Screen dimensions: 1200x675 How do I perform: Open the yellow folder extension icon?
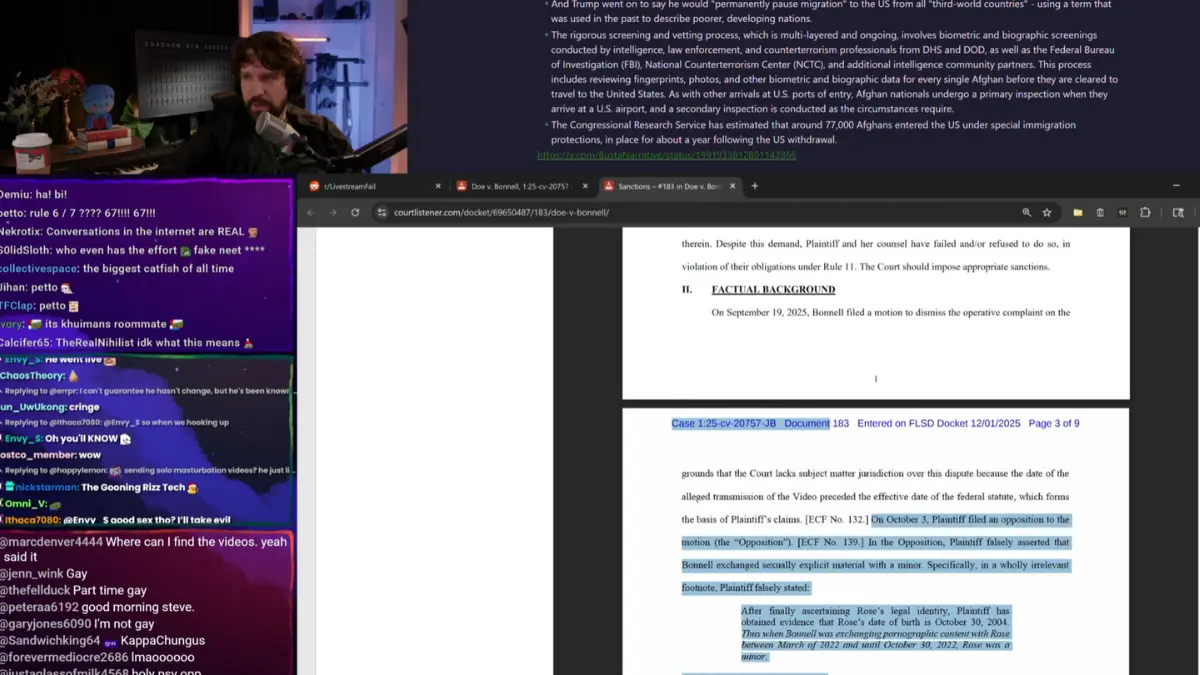tap(1078, 212)
